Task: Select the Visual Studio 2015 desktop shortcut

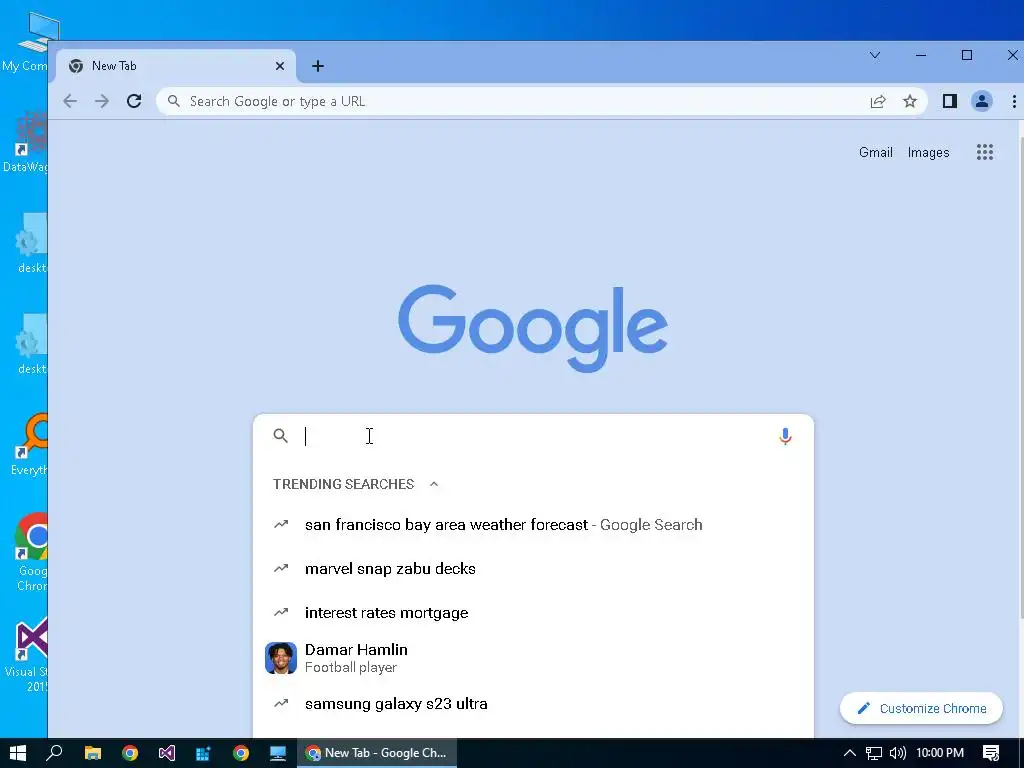Action: [28, 654]
